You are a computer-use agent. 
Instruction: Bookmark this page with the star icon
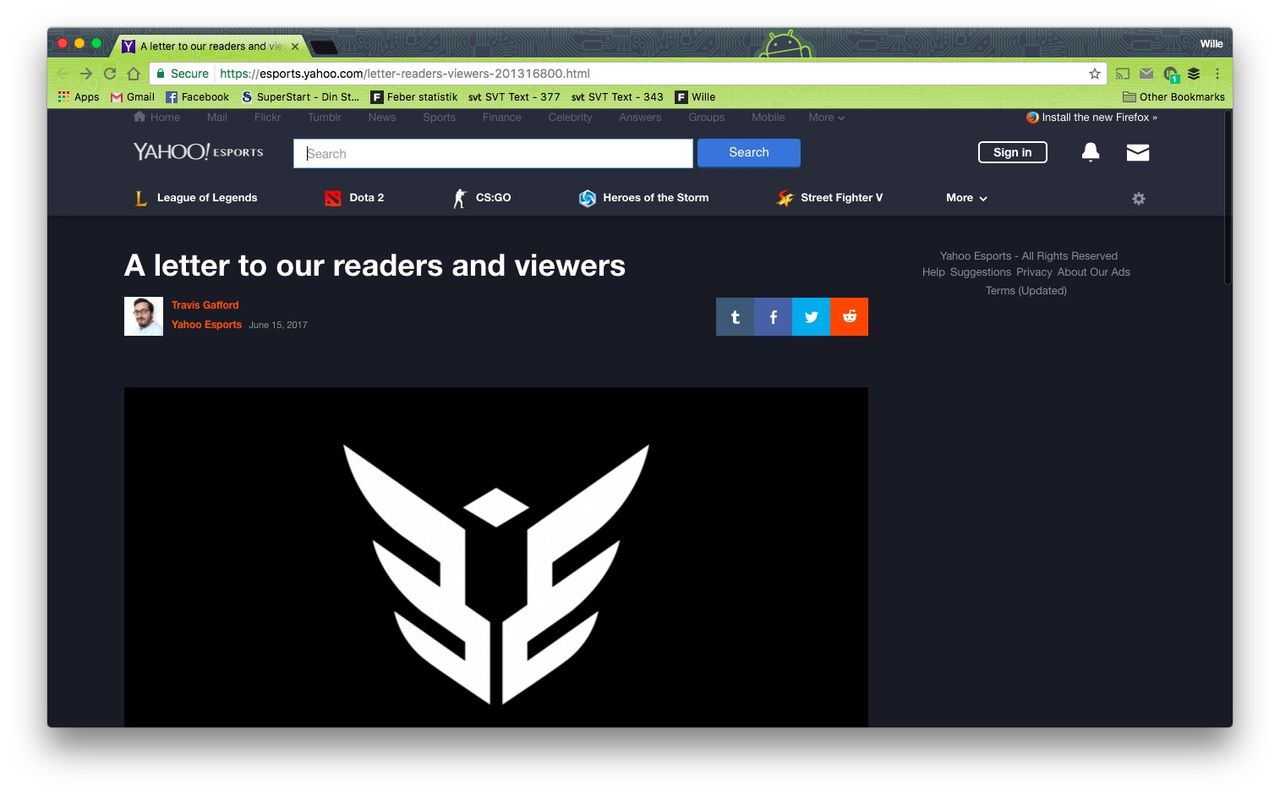1095,74
